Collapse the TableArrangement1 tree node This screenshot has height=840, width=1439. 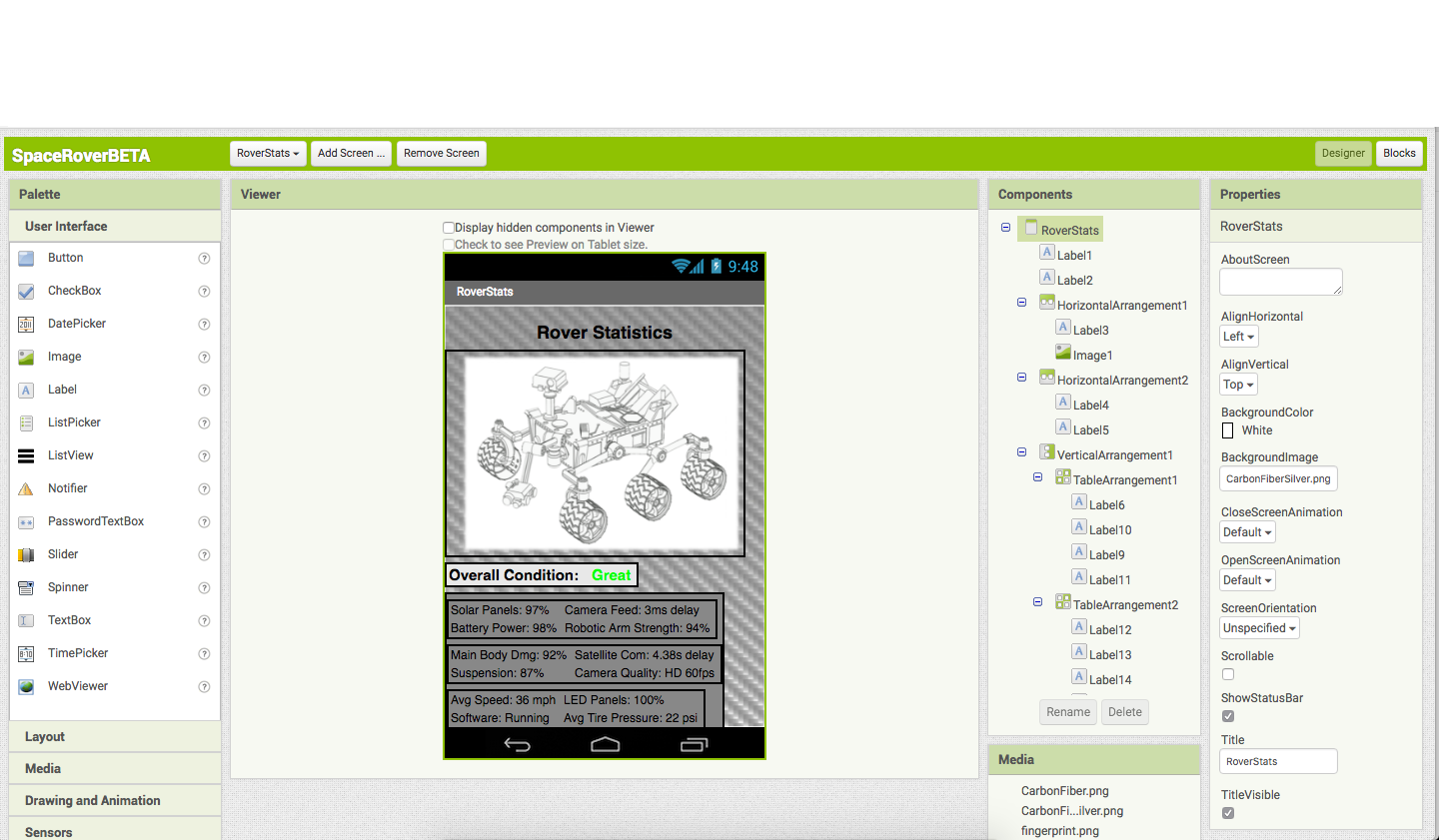click(x=1038, y=477)
